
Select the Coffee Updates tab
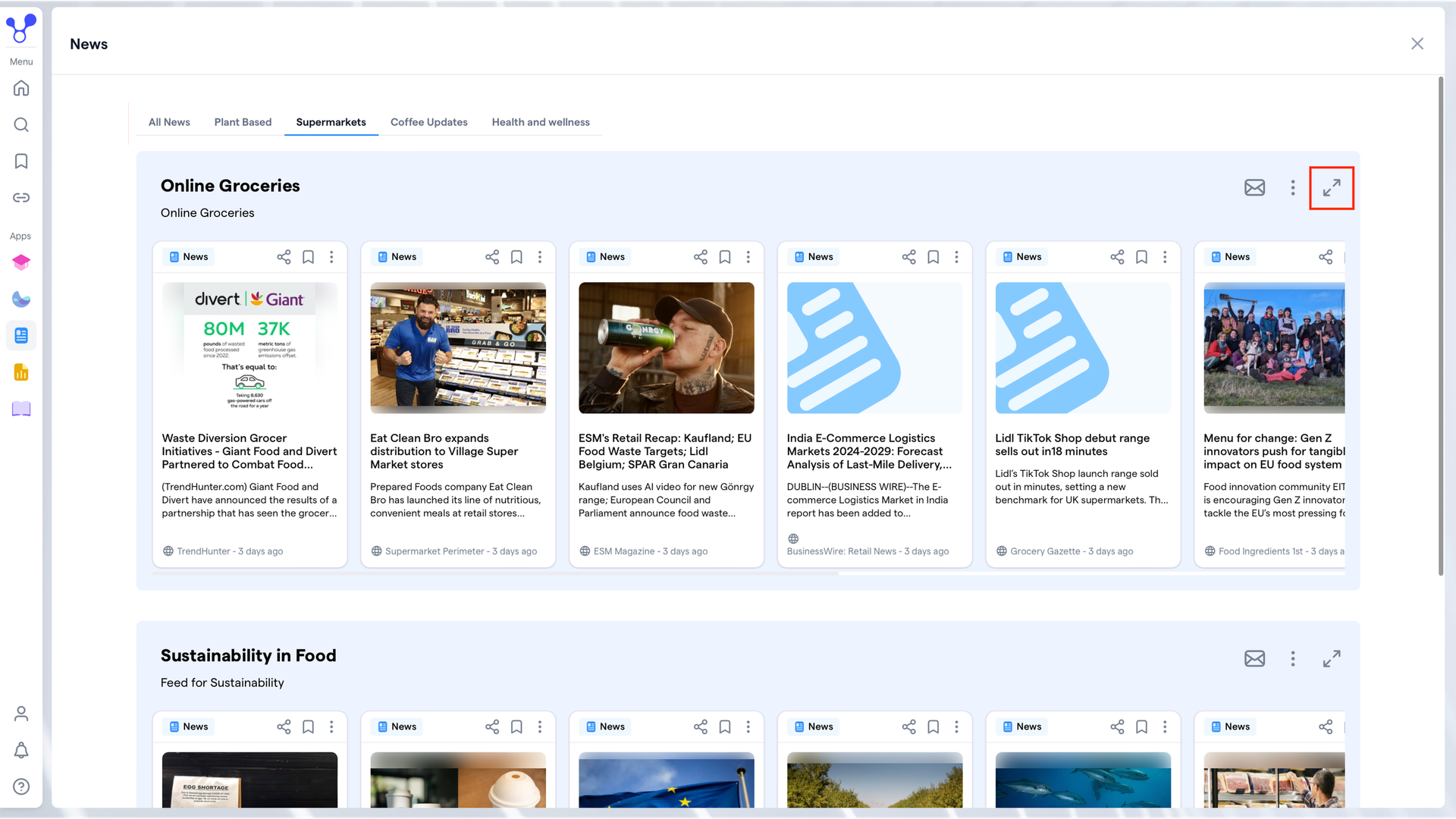[429, 122]
